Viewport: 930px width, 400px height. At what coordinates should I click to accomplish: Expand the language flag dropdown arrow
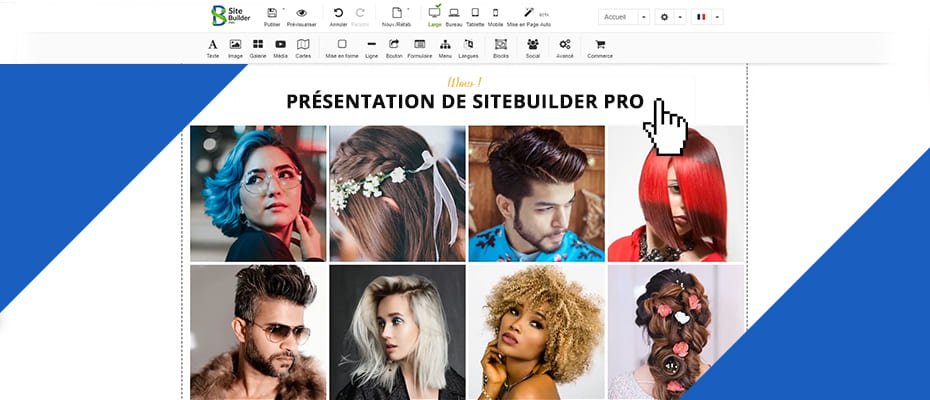717,17
